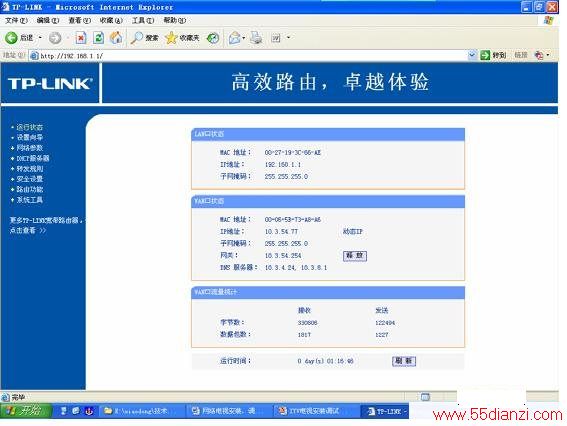The width and height of the screenshot is (567, 426).
Task: Click the received bytes value 330806
Action: 307,323
